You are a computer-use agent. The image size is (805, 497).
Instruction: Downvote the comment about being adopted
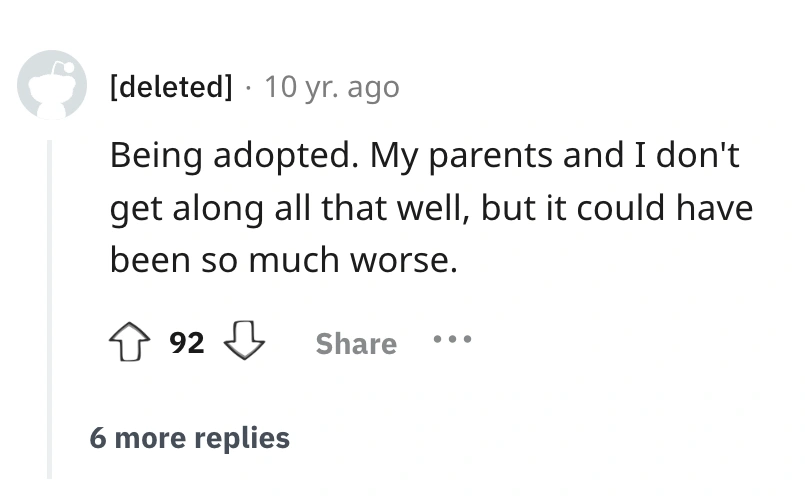tap(245, 343)
